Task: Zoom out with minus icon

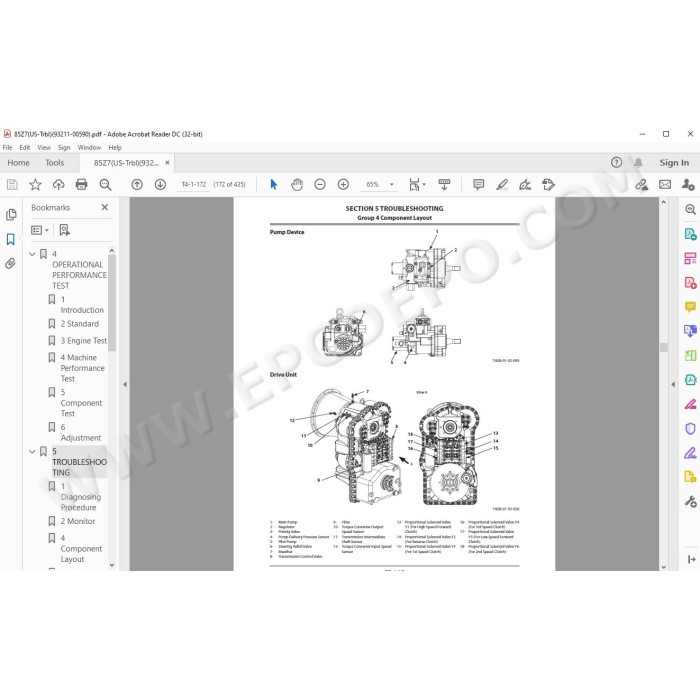Action: pos(320,184)
